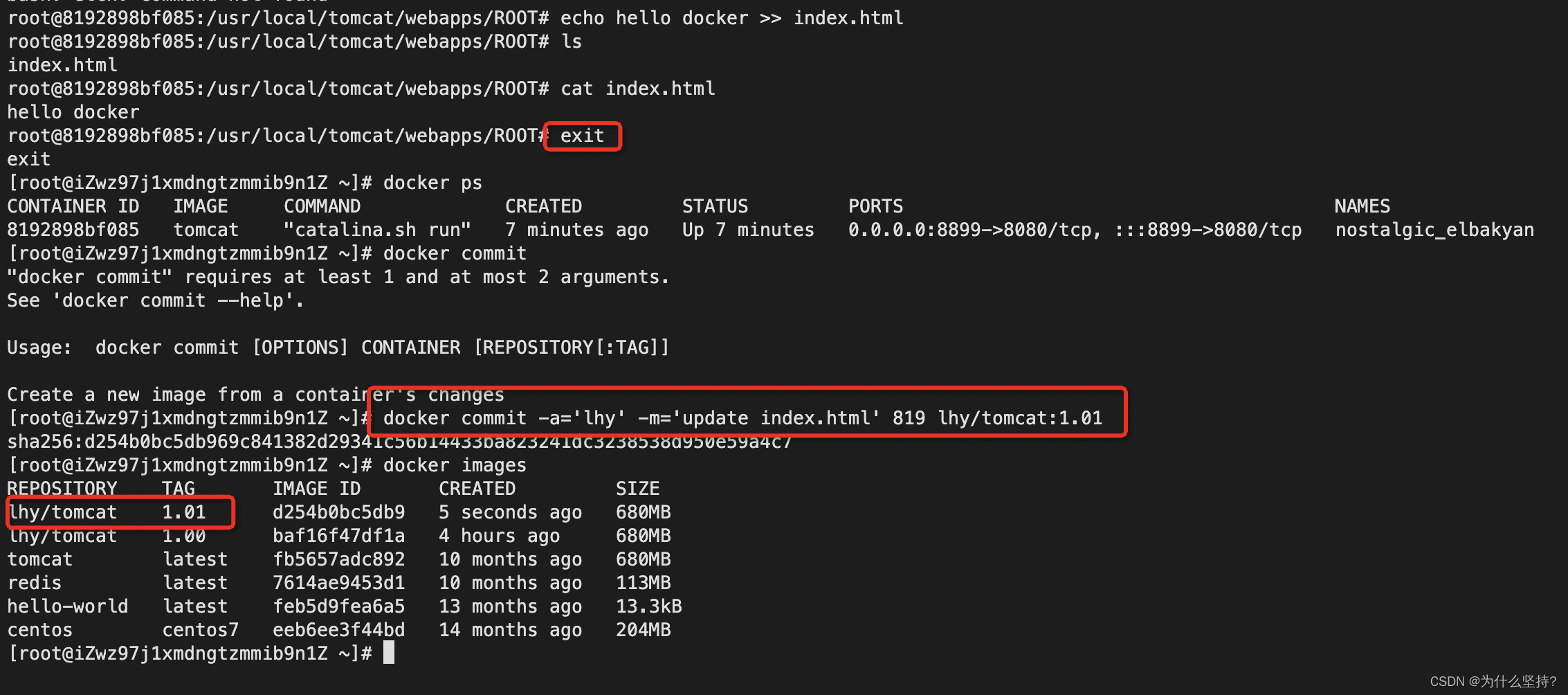Click the terminal cursor at last prompt

tap(389, 653)
